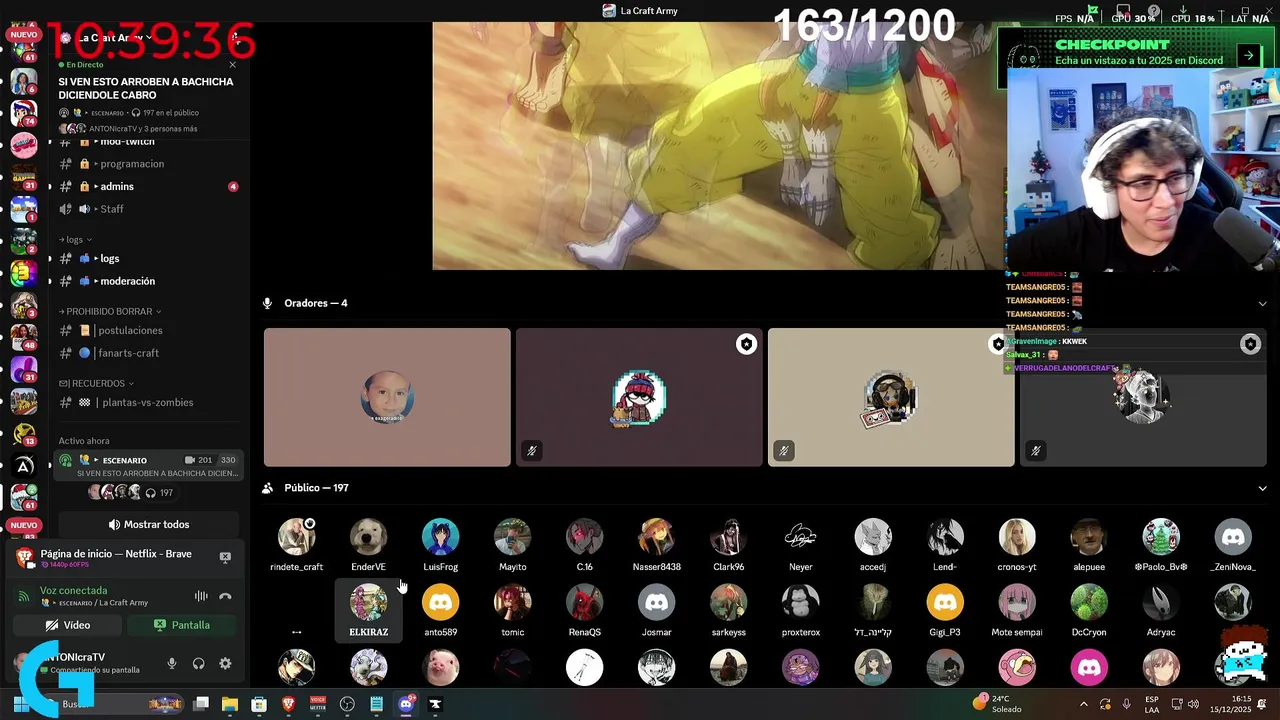Image resolution: width=1280 pixels, height=720 pixels.
Task: Click the Mostrar todos button
Action: tap(149, 524)
